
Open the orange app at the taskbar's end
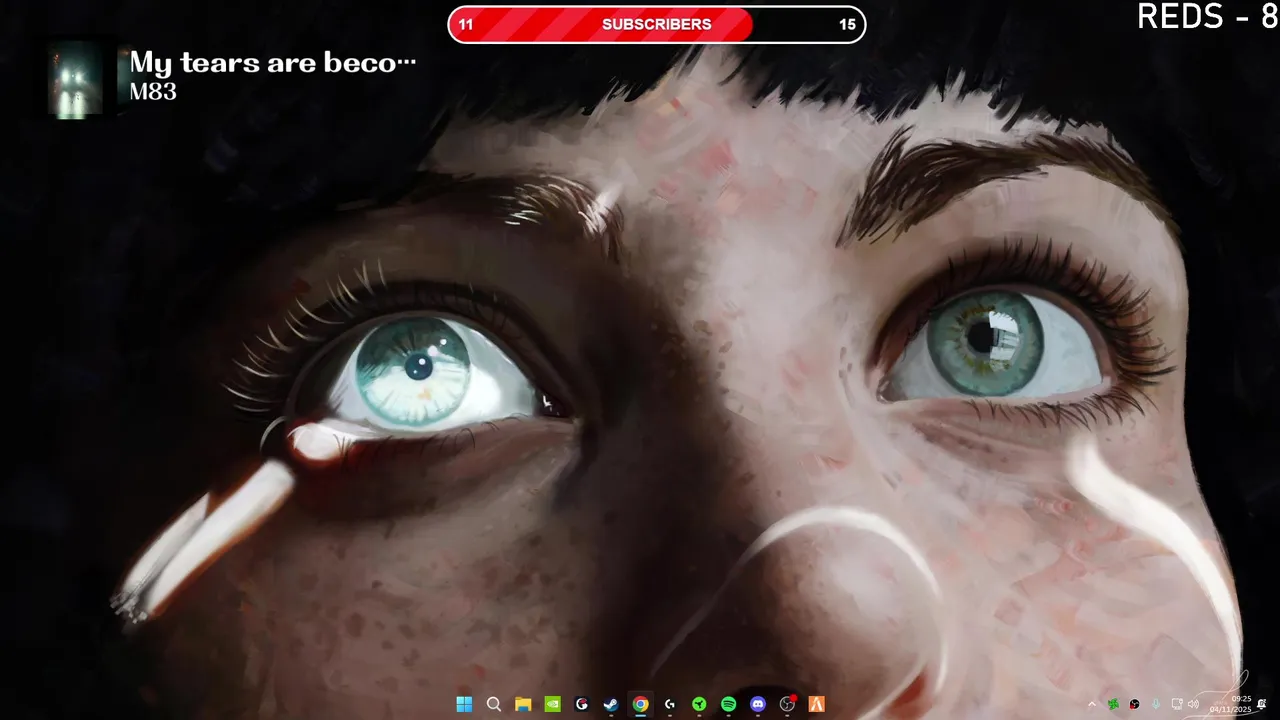817,704
